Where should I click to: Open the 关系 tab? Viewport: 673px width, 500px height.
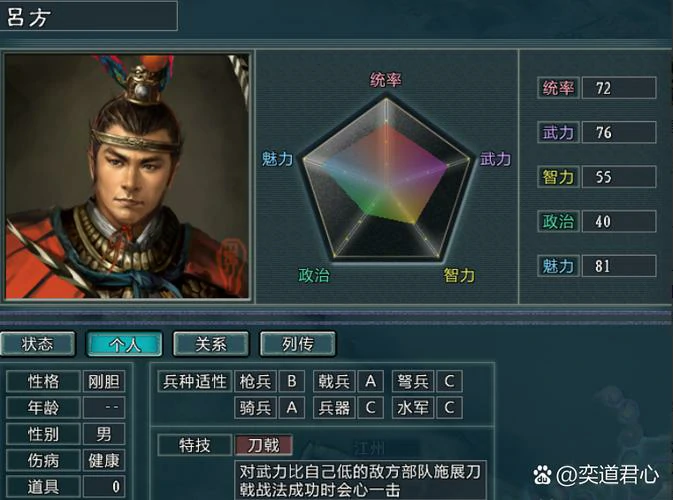click(x=211, y=344)
